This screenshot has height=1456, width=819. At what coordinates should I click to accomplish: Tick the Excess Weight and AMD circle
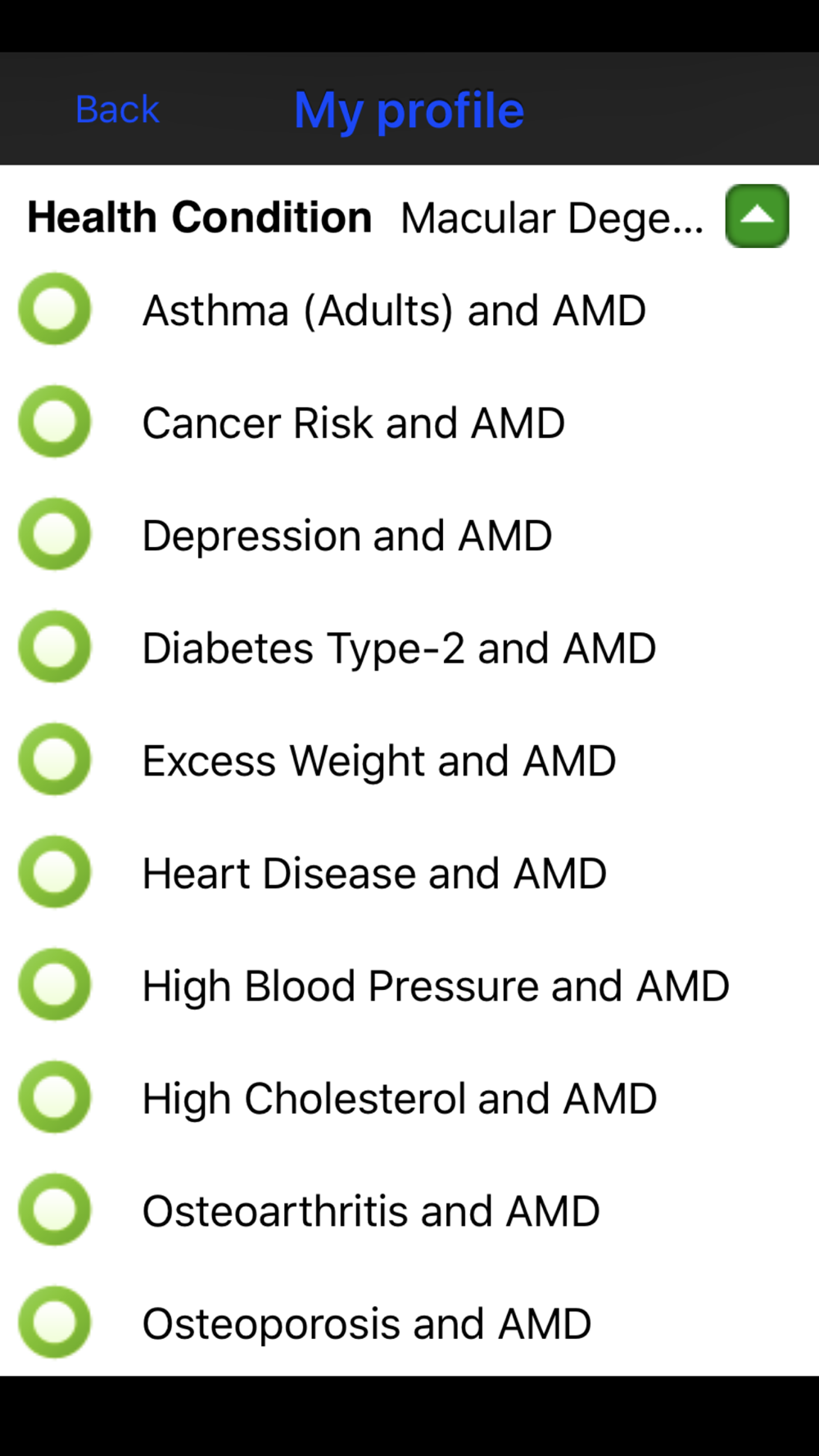click(55, 760)
